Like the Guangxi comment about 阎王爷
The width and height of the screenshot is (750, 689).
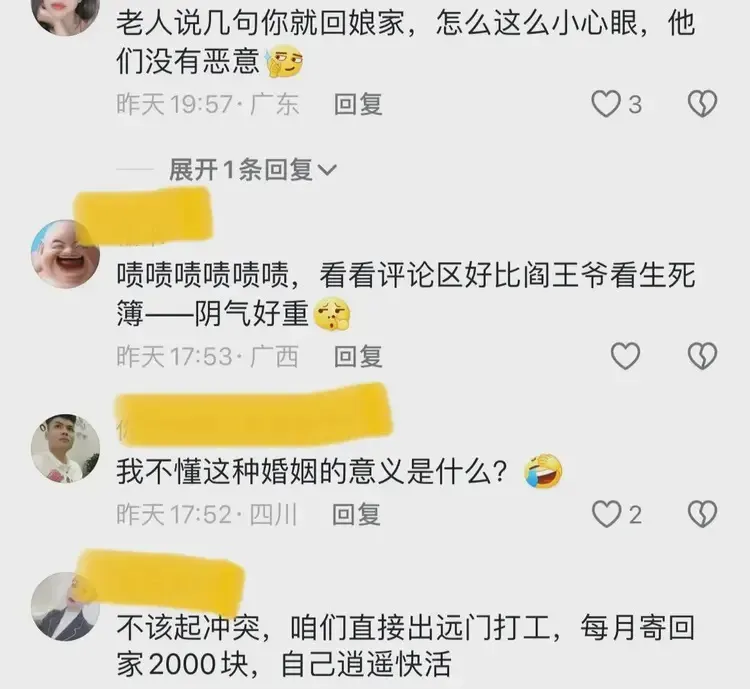[626, 356]
